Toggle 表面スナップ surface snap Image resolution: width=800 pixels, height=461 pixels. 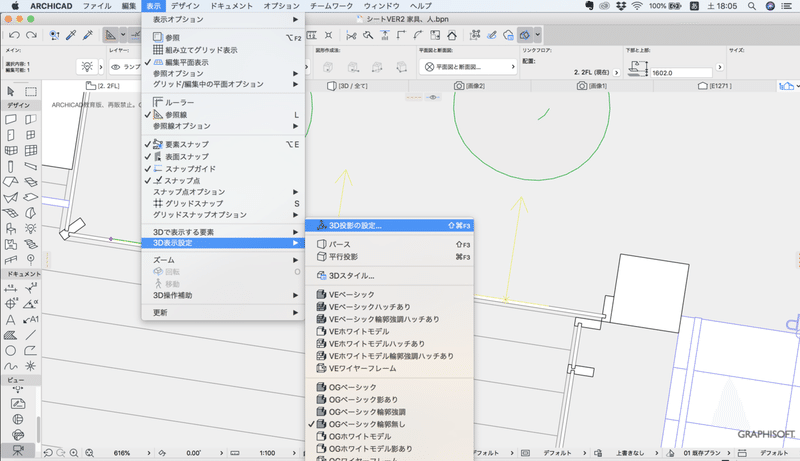pyautogui.click(x=223, y=157)
